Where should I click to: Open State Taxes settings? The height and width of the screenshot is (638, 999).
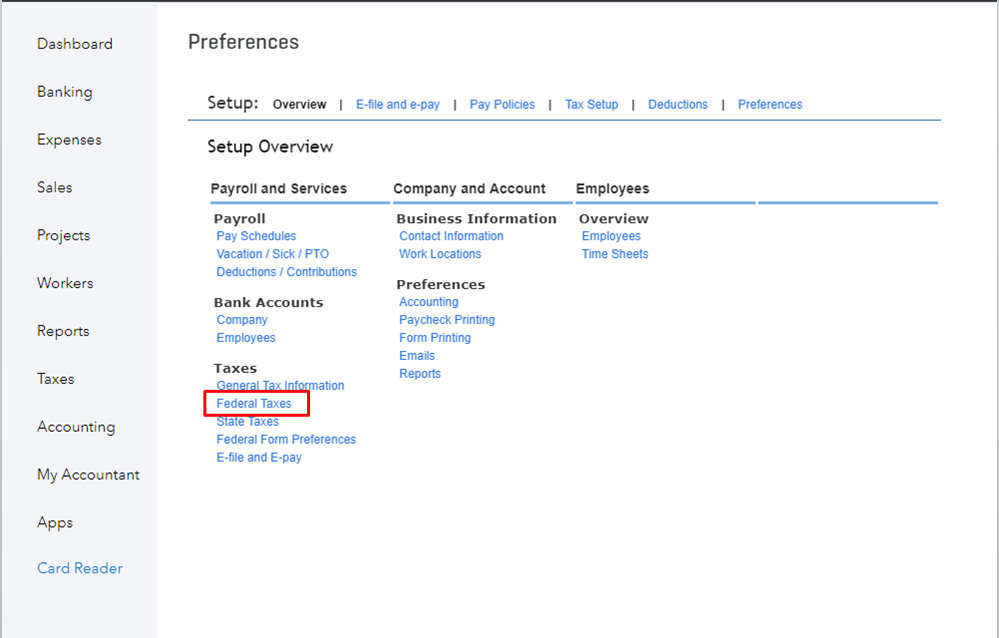click(x=247, y=422)
